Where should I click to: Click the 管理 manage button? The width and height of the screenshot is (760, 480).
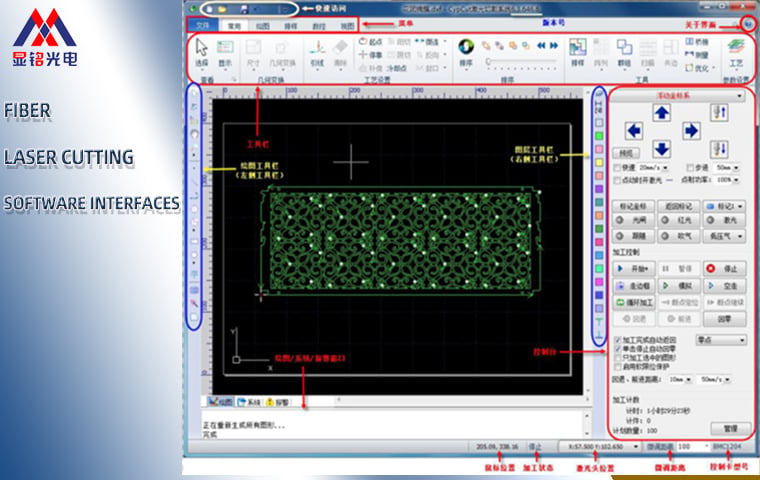tap(730, 429)
